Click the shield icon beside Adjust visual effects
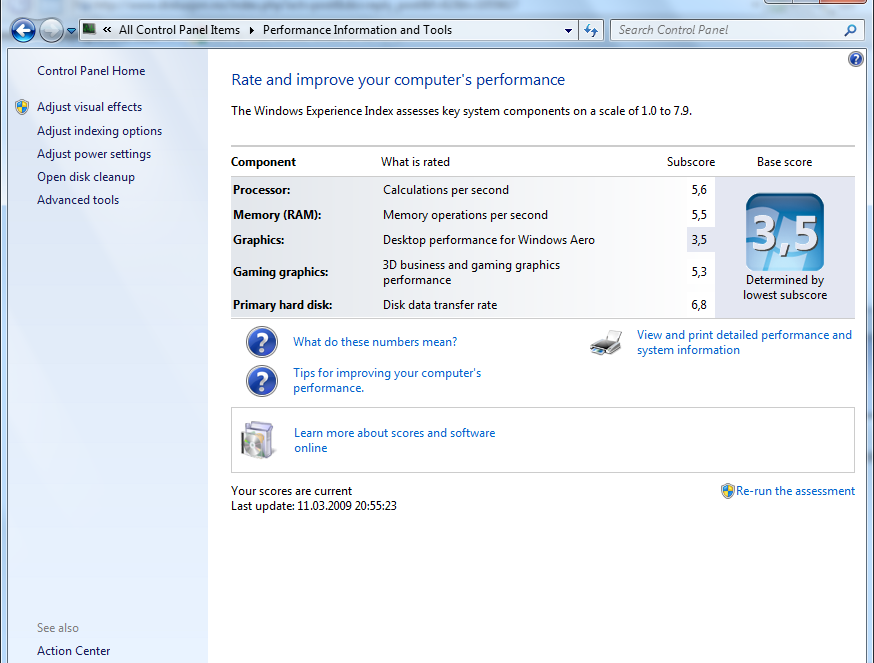This screenshot has width=874, height=663. point(22,107)
